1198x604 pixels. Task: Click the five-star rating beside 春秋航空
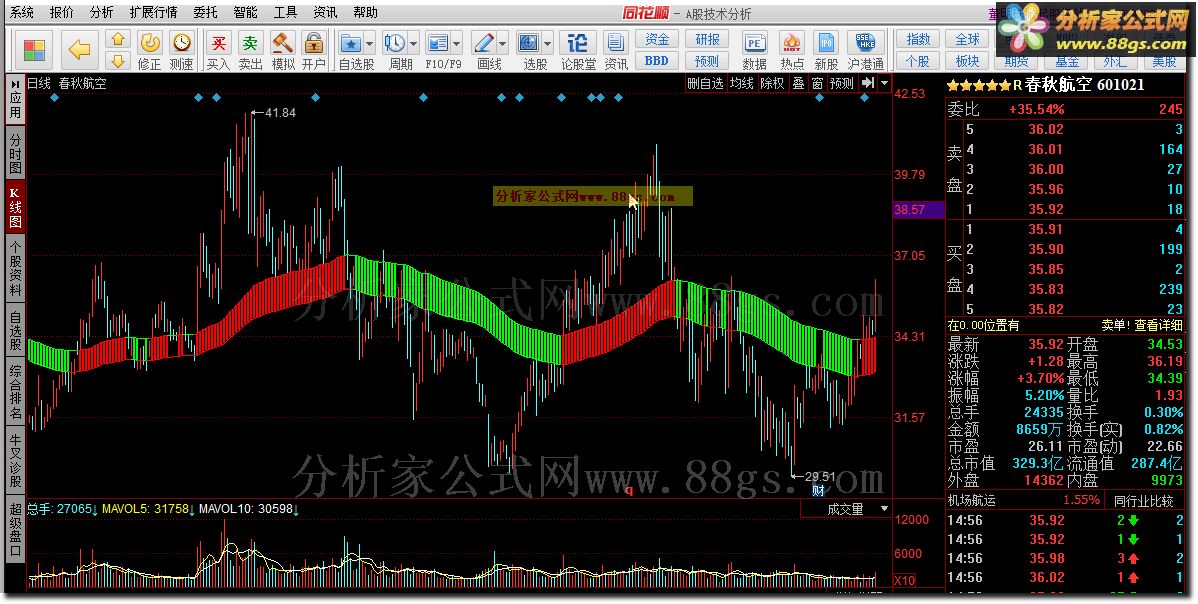coord(979,86)
